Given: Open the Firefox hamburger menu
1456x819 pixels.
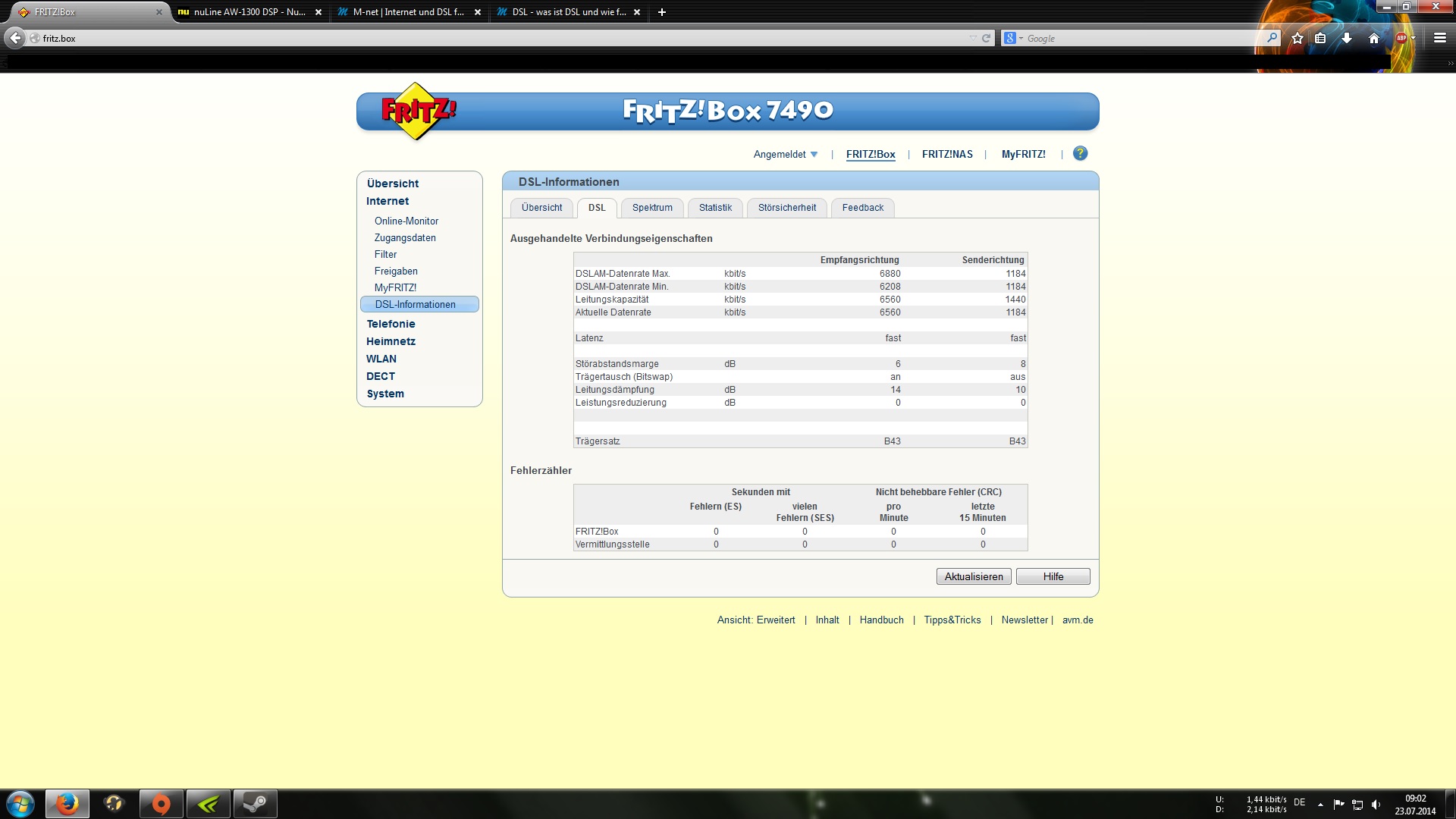Looking at the screenshot, I should point(1439,38).
